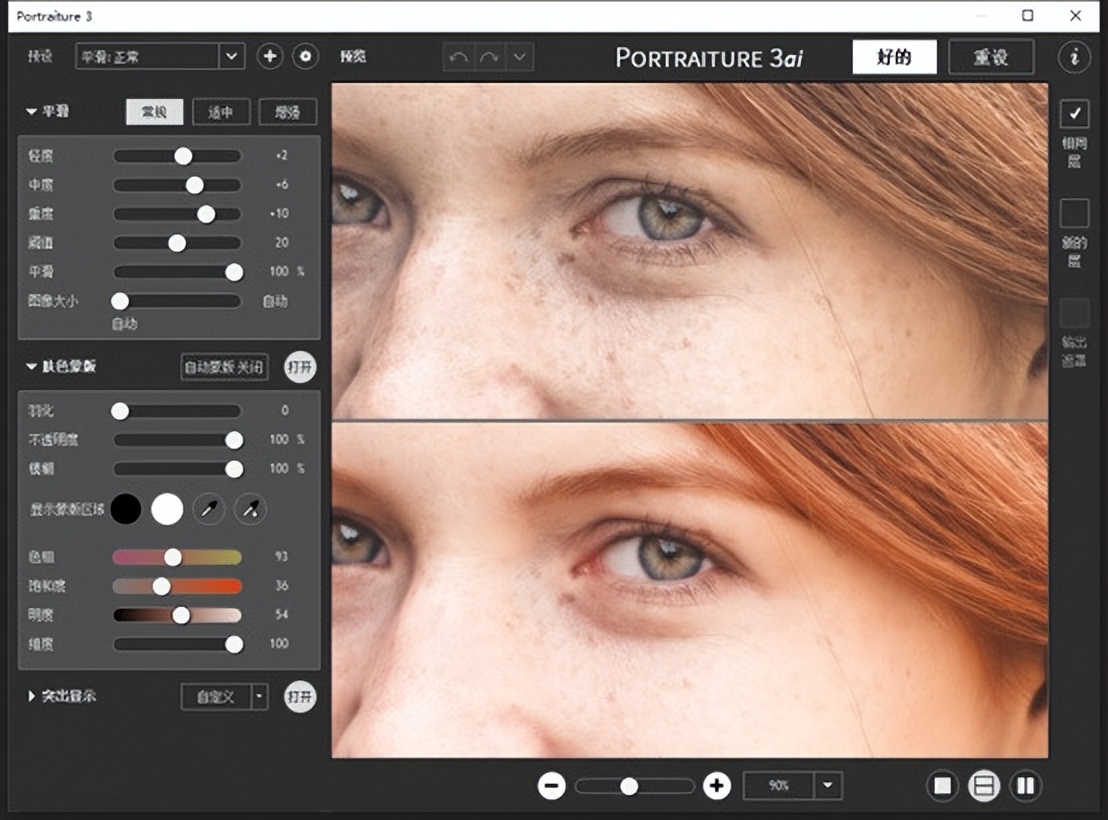Zoom in with the plus icon
Image resolution: width=1108 pixels, height=820 pixels.
coord(716,786)
